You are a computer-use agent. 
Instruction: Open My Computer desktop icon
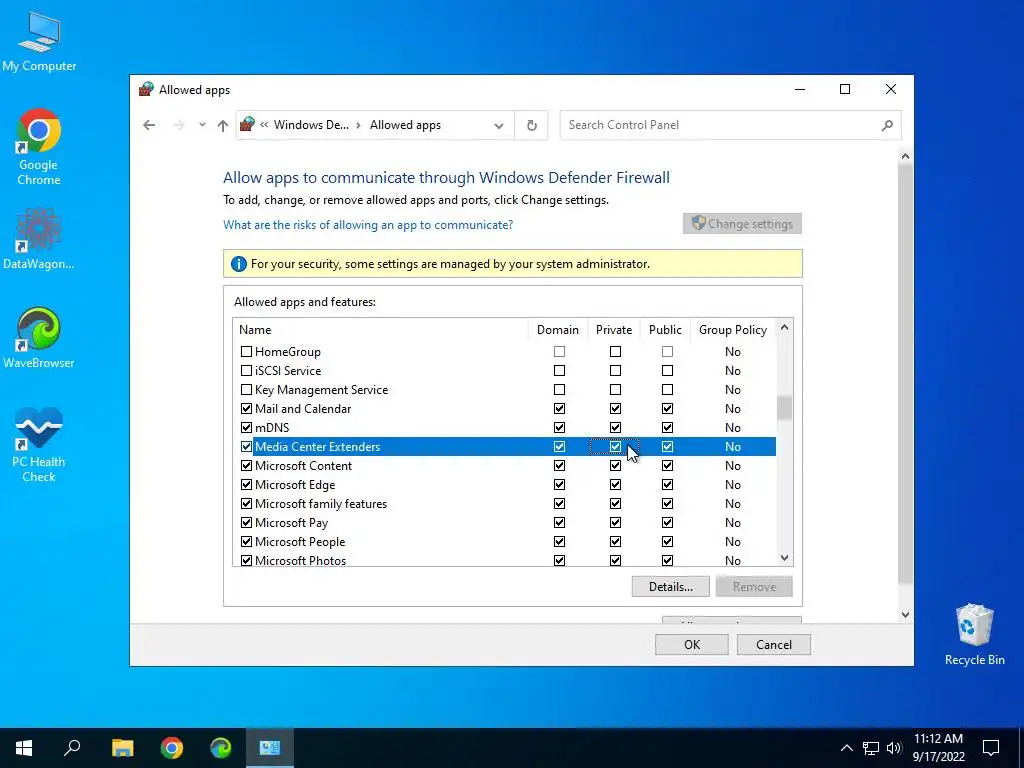(39, 42)
